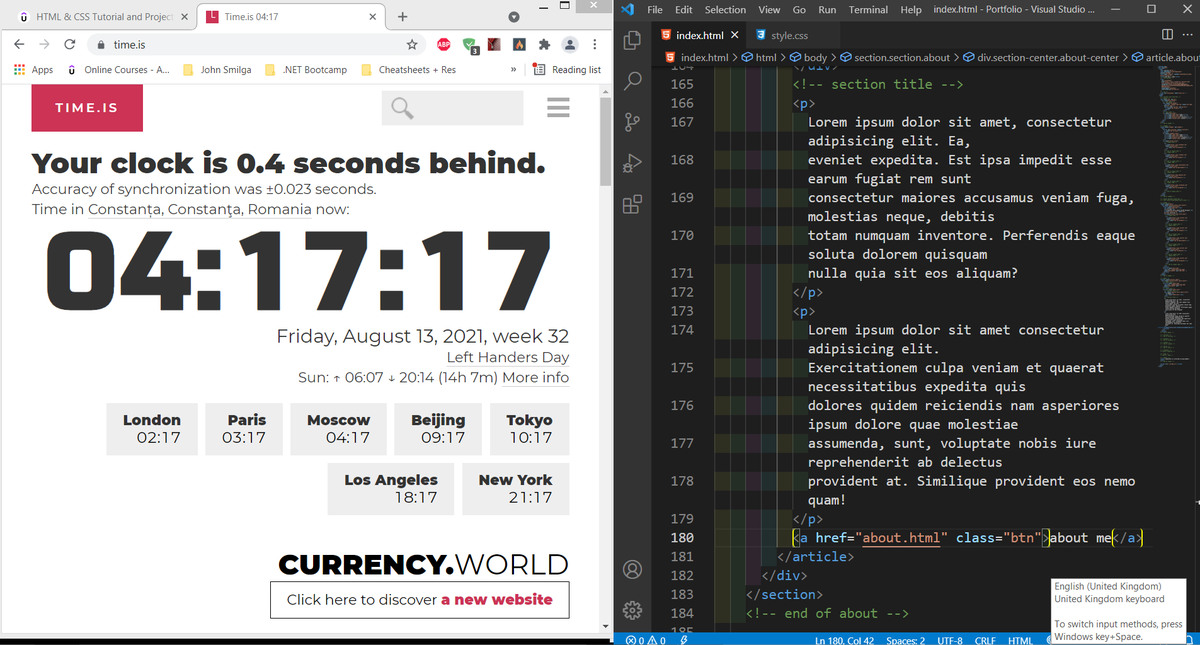Click More info sun link

(x=535, y=378)
